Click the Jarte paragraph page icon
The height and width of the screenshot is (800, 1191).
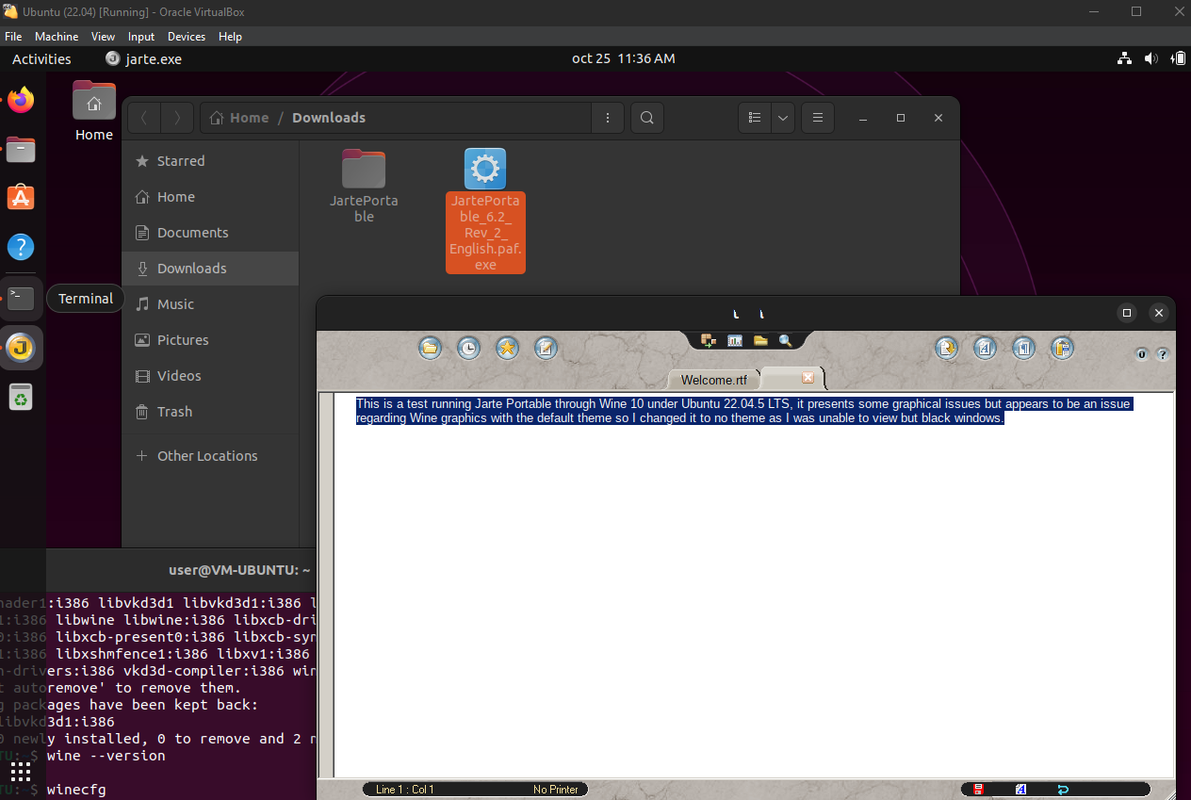click(x=1024, y=348)
